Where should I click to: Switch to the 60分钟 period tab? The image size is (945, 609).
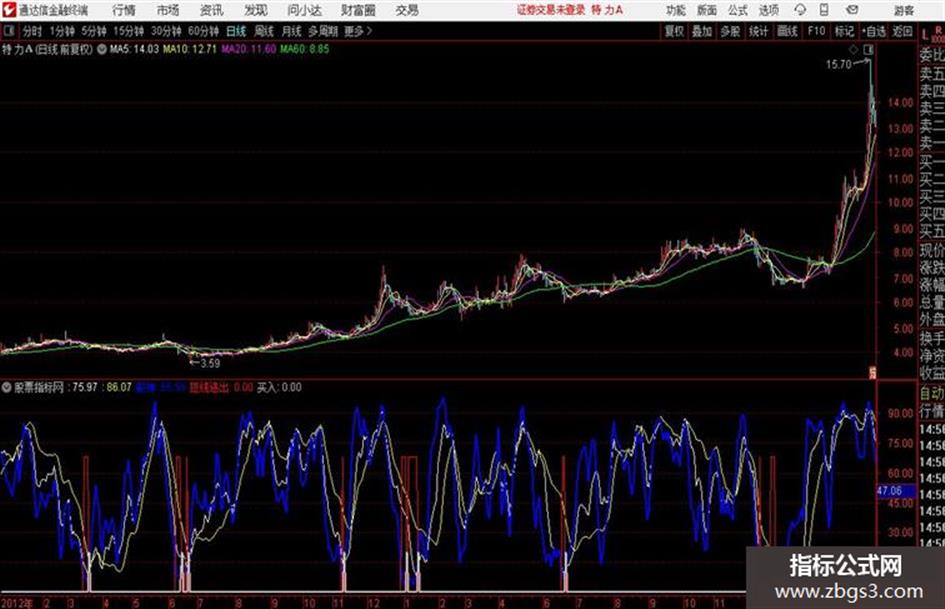click(x=203, y=31)
